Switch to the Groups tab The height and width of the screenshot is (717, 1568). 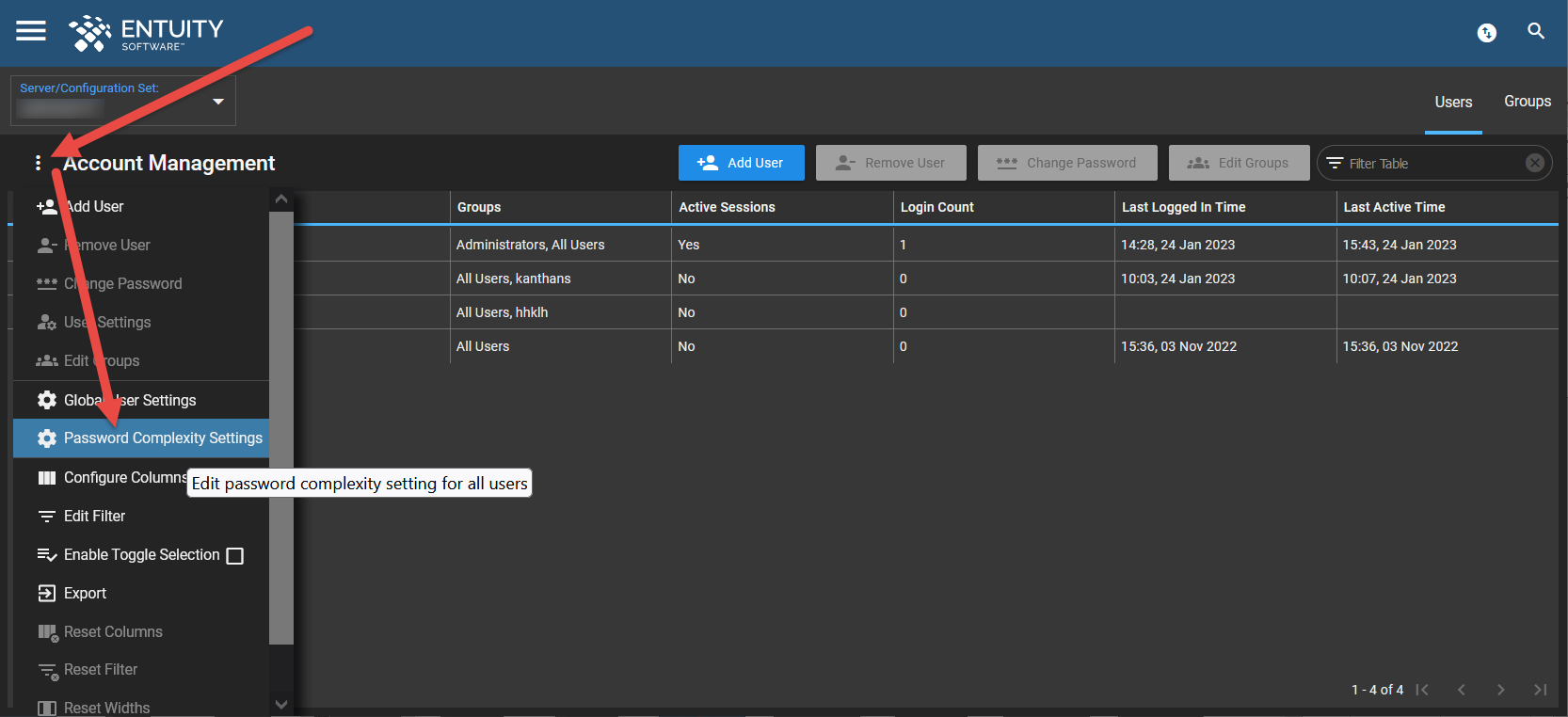click(x=1528, y=101)
